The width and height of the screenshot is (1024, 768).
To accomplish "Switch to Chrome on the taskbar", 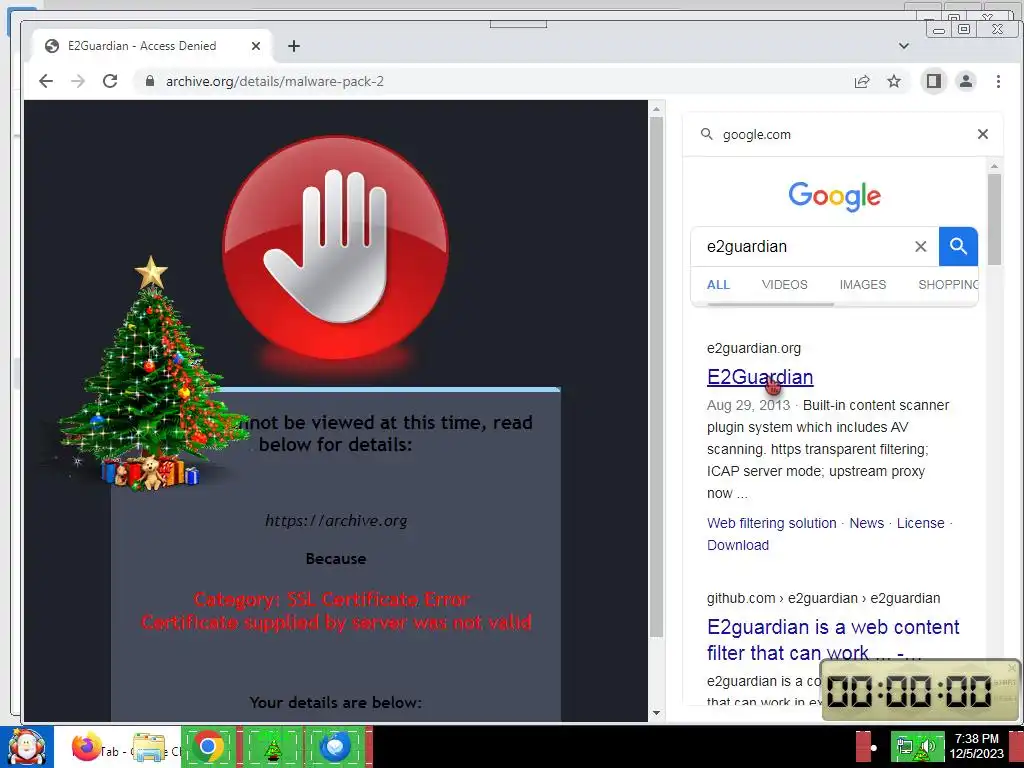I will (x=208, y=746).
